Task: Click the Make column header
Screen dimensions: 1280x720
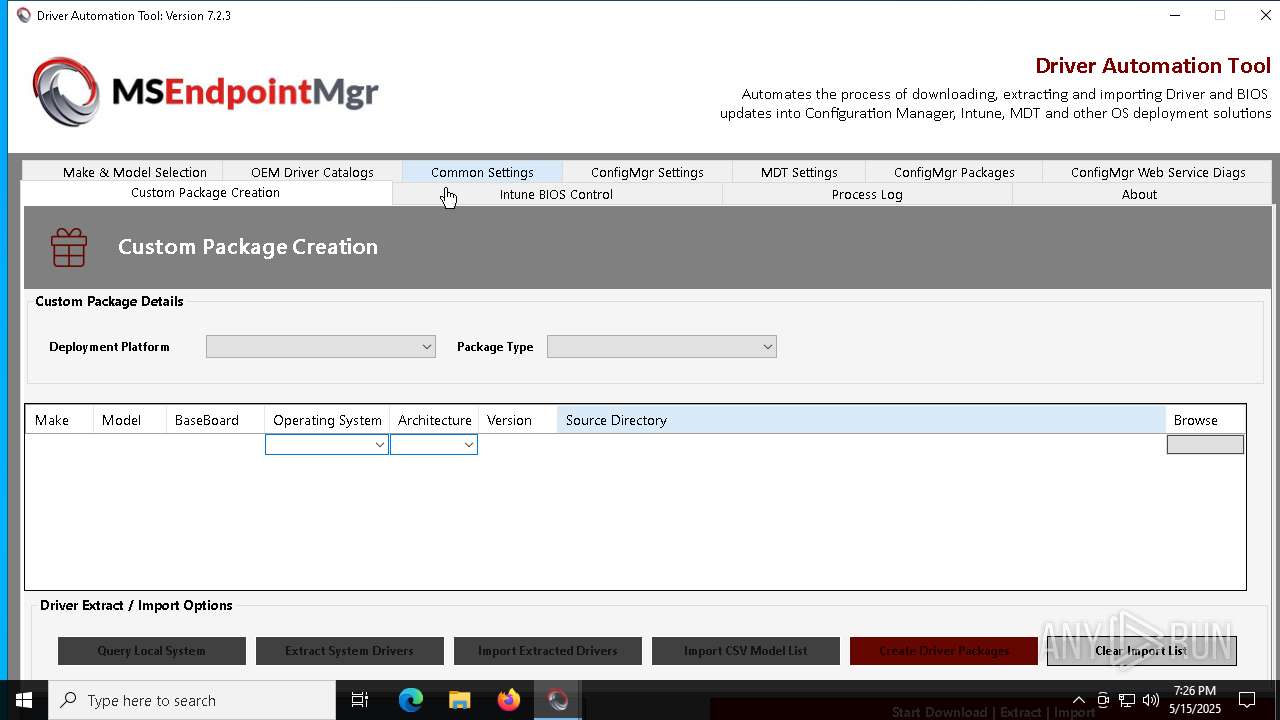Action: pyautogui.click(x=59, y=420)
